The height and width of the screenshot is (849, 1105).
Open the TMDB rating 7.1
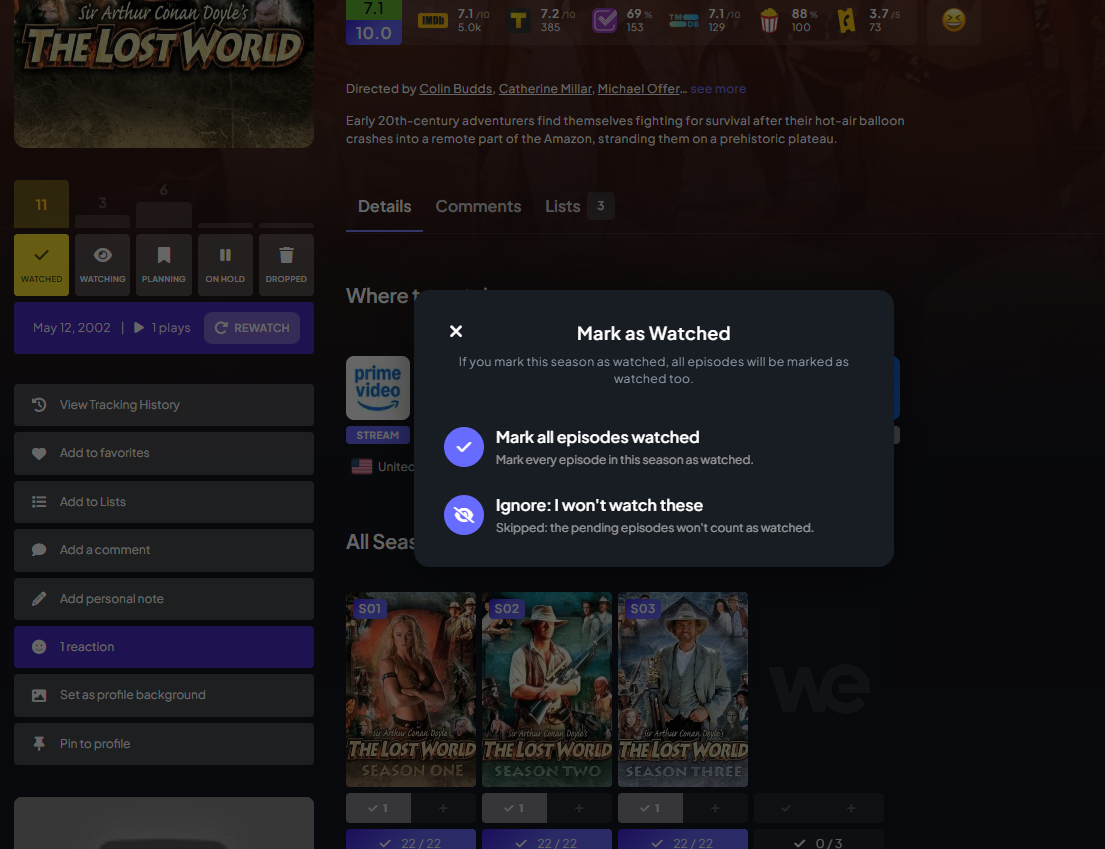pyautogui.click(x=705, y=20)
